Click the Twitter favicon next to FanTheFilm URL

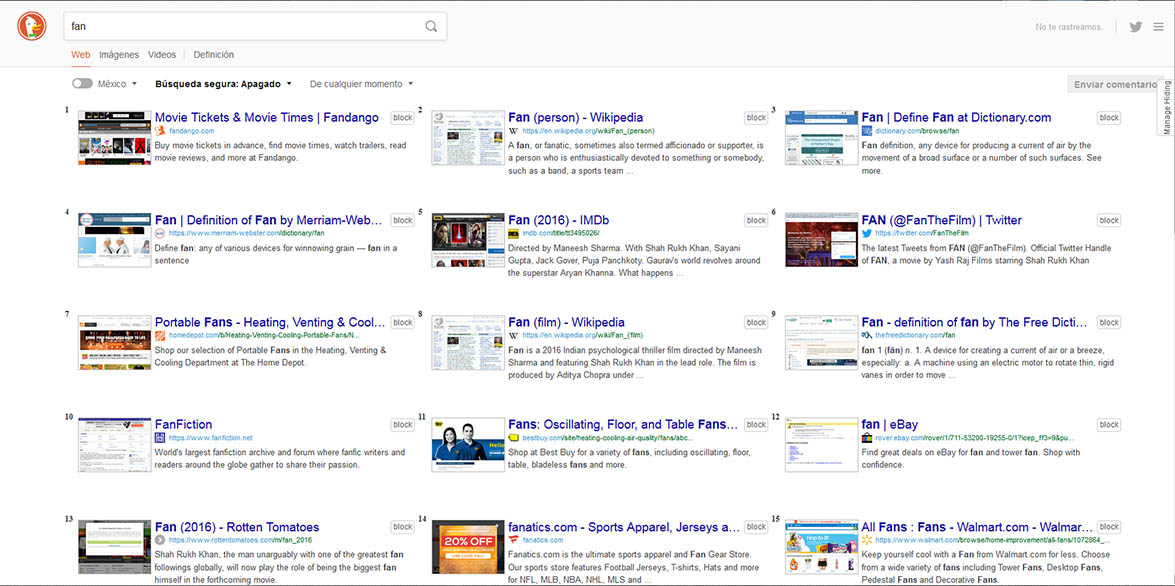[867, 233]
